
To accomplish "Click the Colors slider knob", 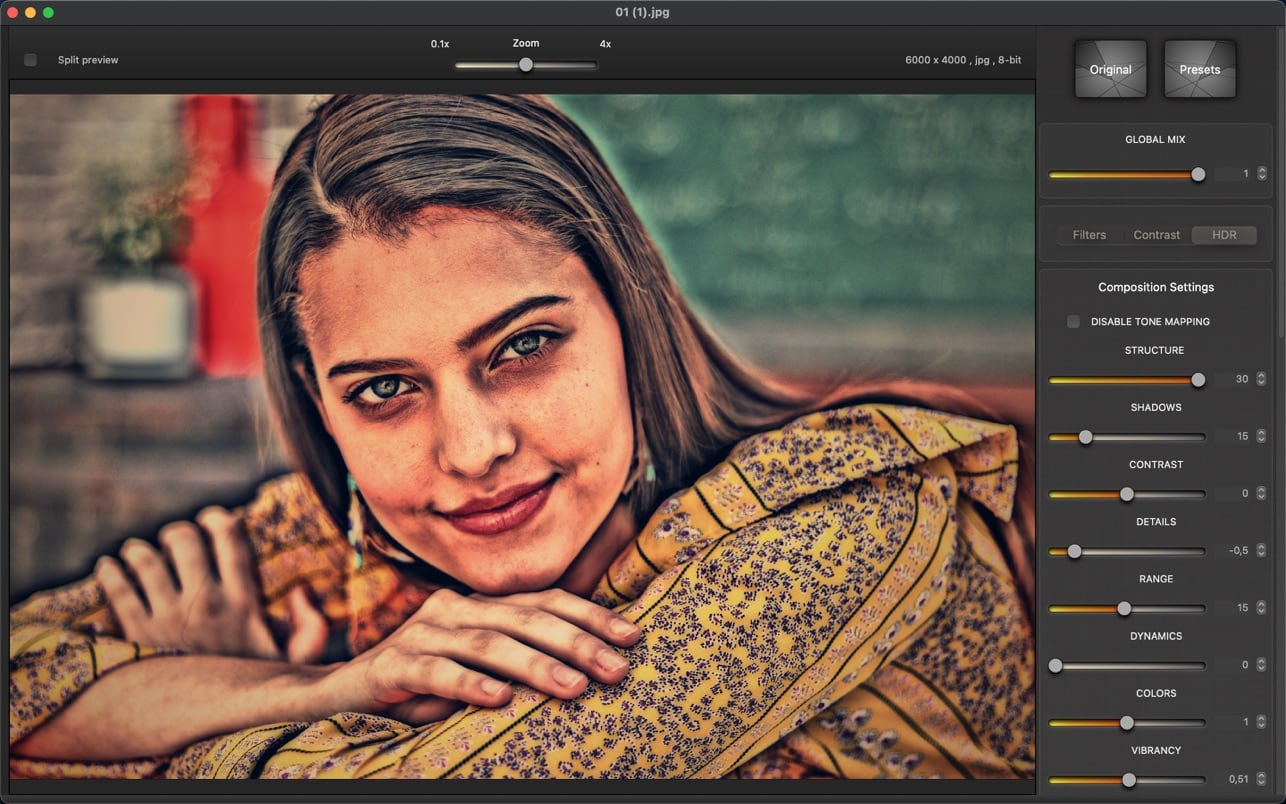I will pos(1126,722).
